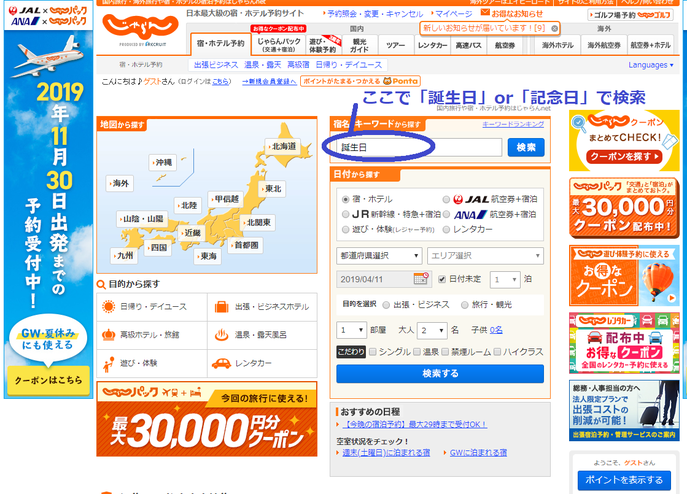Click the 温泉・露天風呂 hot spring icon
Screen dimensions: 687x494
pyautogui.click(x=222, y=335)
